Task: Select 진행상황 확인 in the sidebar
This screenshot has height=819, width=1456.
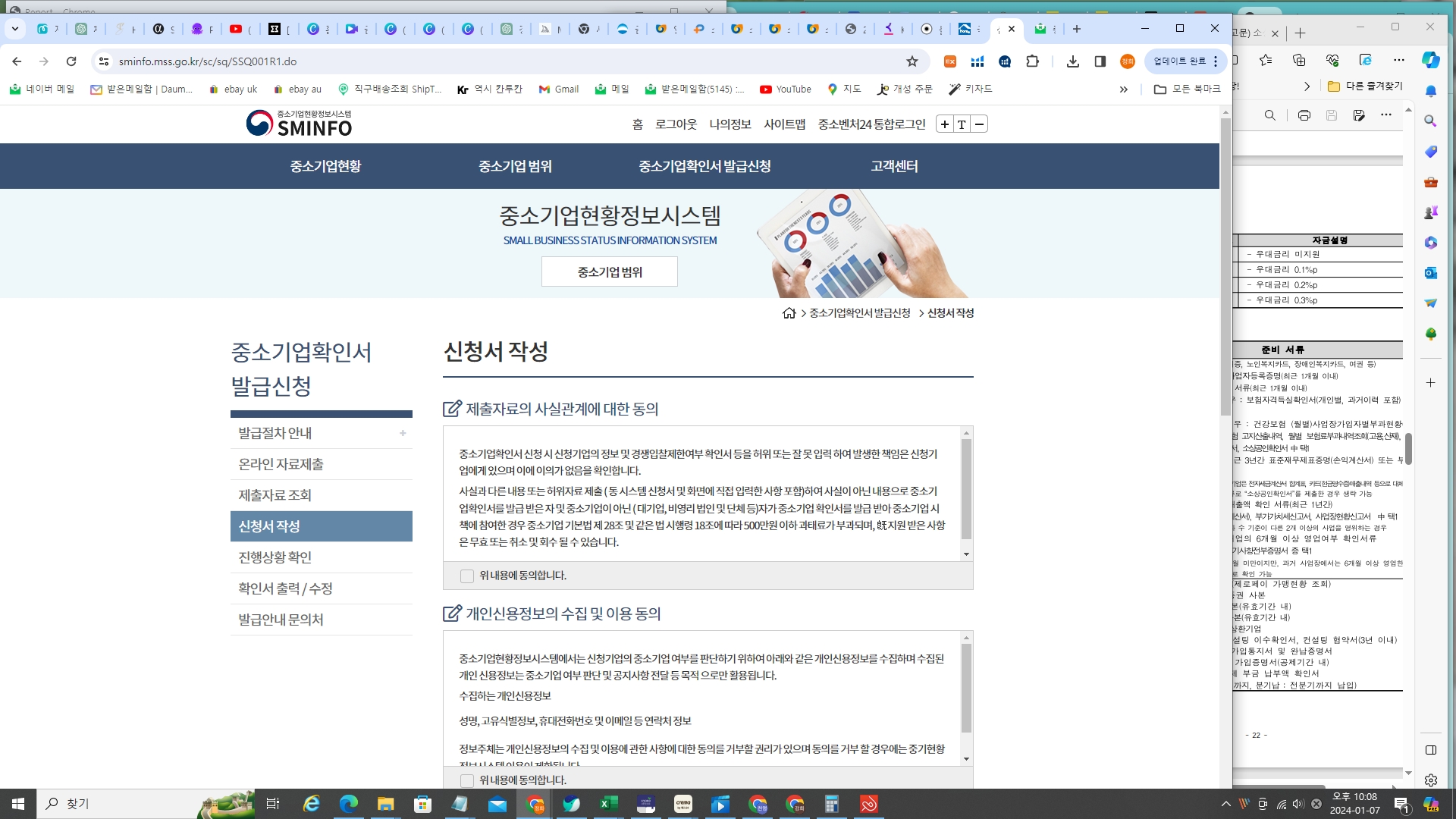Action: [275, 557]
